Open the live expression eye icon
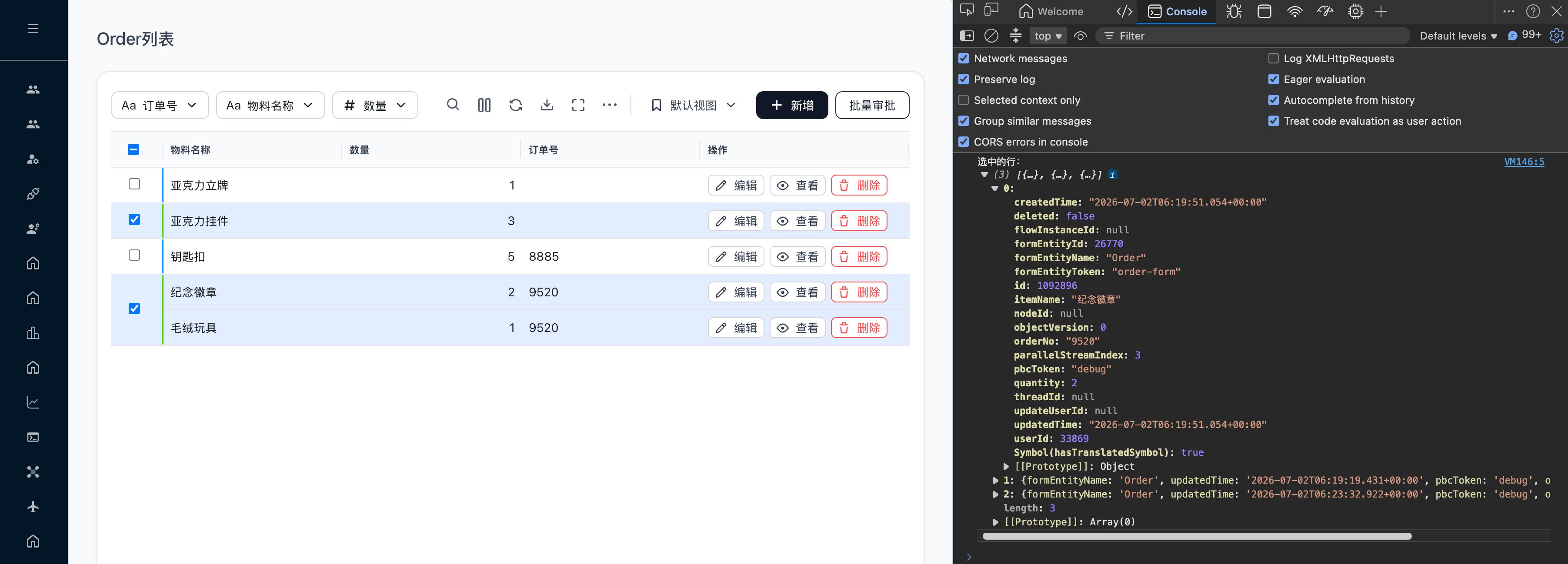The width and height of the screenshot is (1568, 564). coord(1080,36)
